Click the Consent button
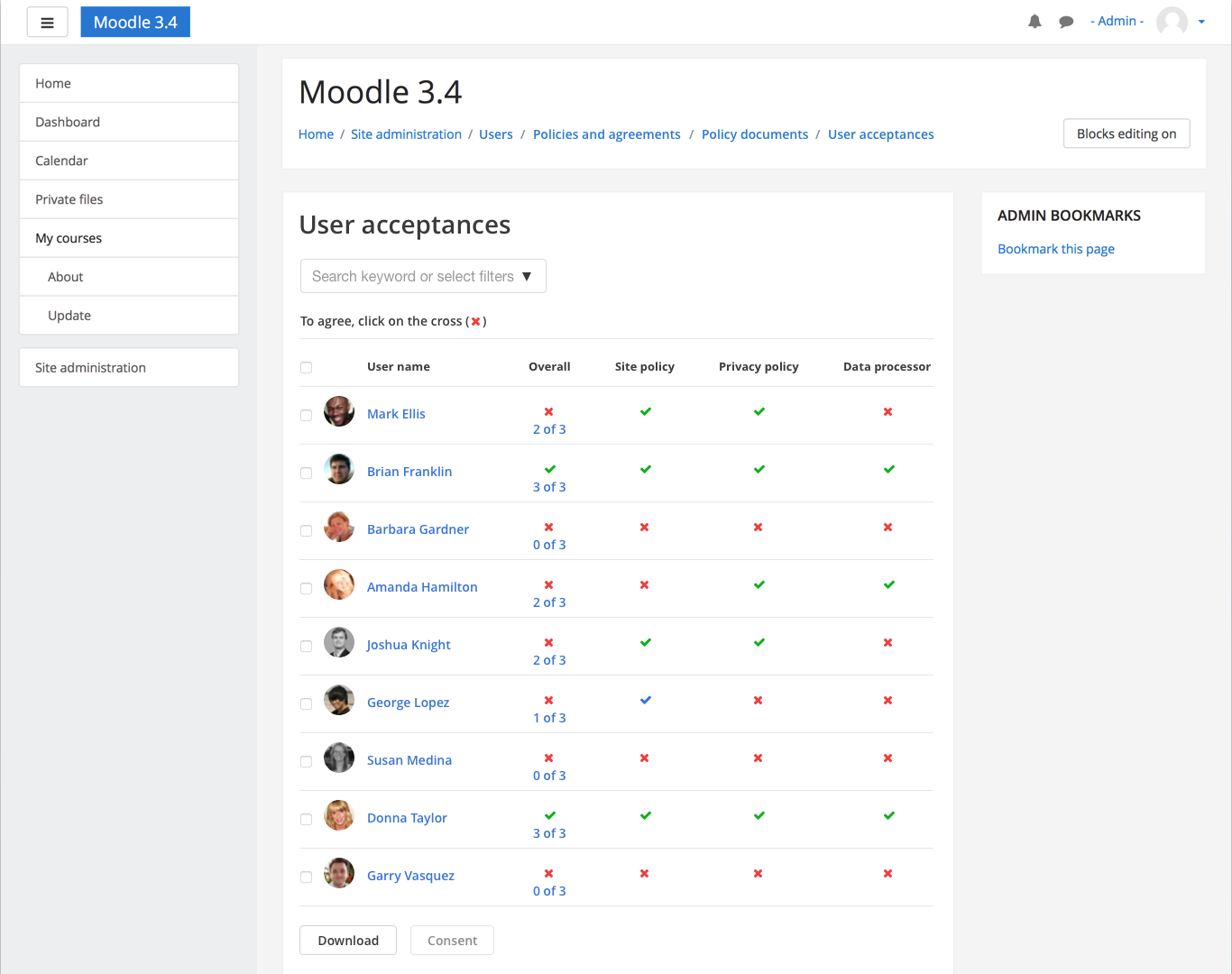The height and width of the screenshot is (974, 1232). coord(452,941)
